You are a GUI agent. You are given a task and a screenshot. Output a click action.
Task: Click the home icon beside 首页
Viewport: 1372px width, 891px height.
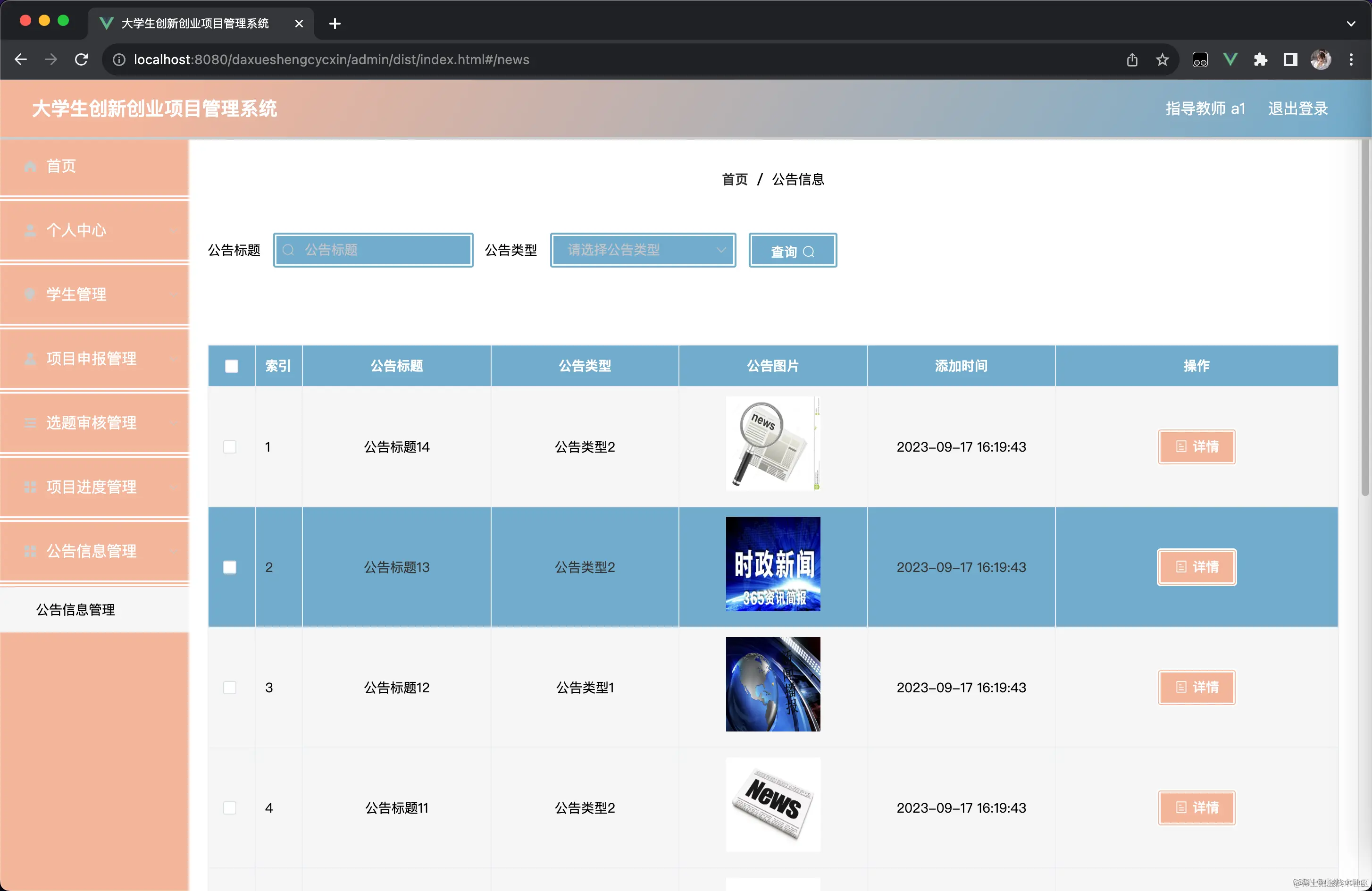pyautogui.click(x=30, y=166)
